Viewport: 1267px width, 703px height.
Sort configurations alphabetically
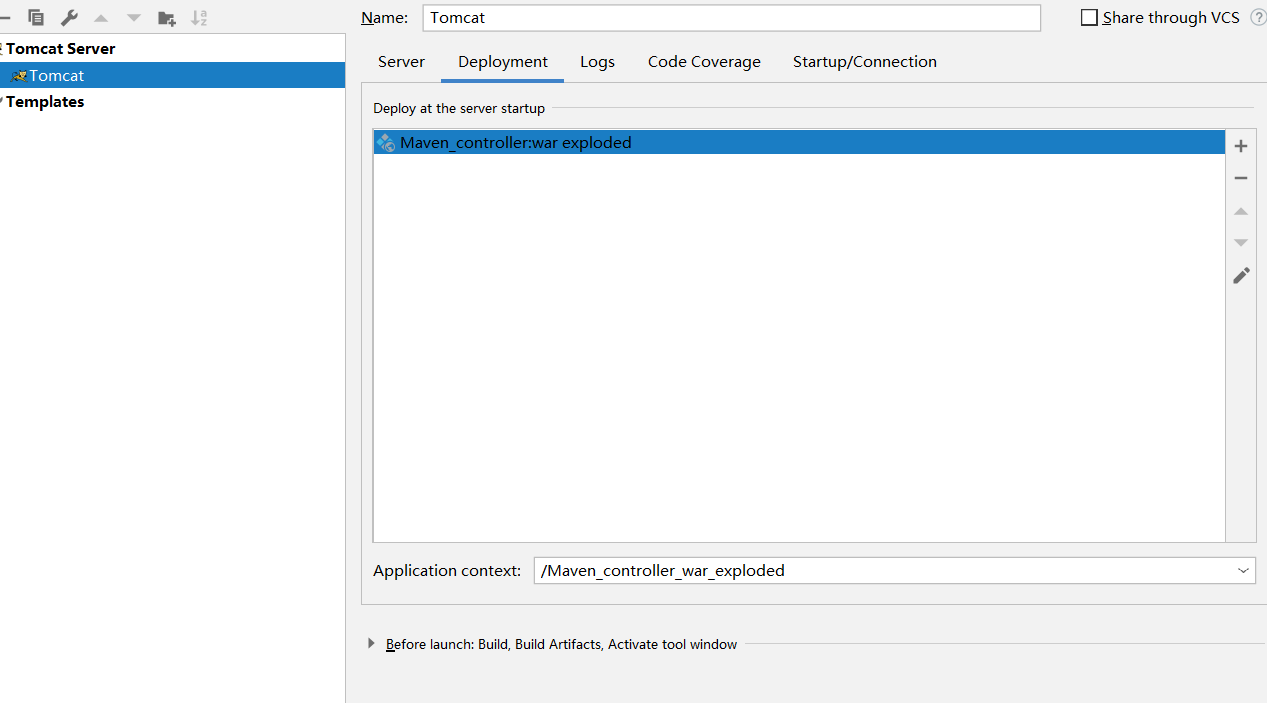click(199, 17)
